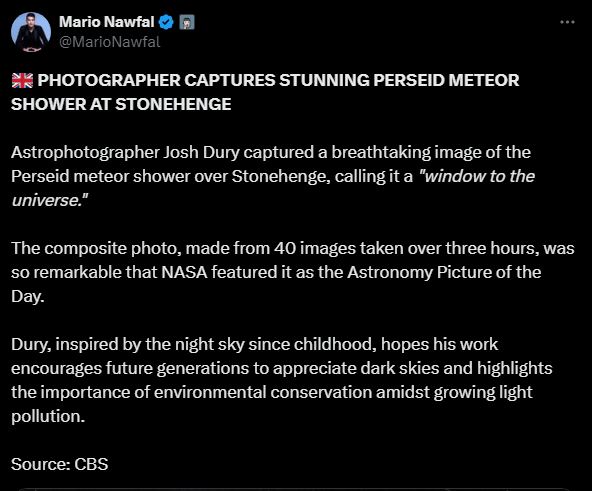The height and width of the screenshot is (491, 592).
Task: Click the name Josh Dury in the post
Action: 202,152
